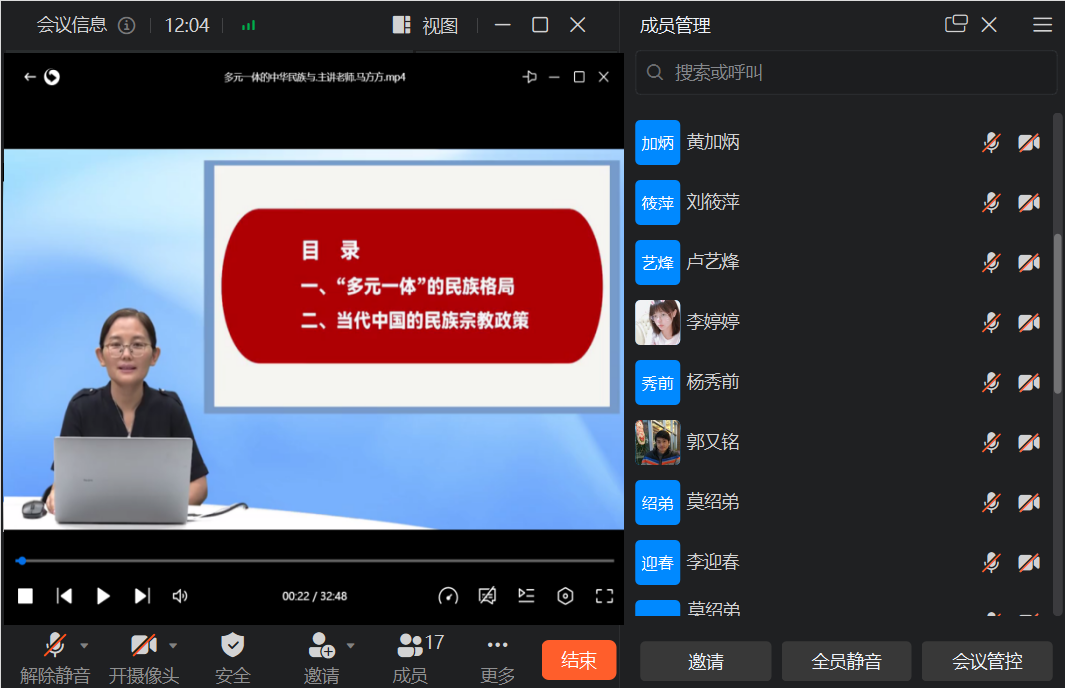Enter fullscreen in the video player
This screenshot has width=1065, height=688.
[604, 596]
